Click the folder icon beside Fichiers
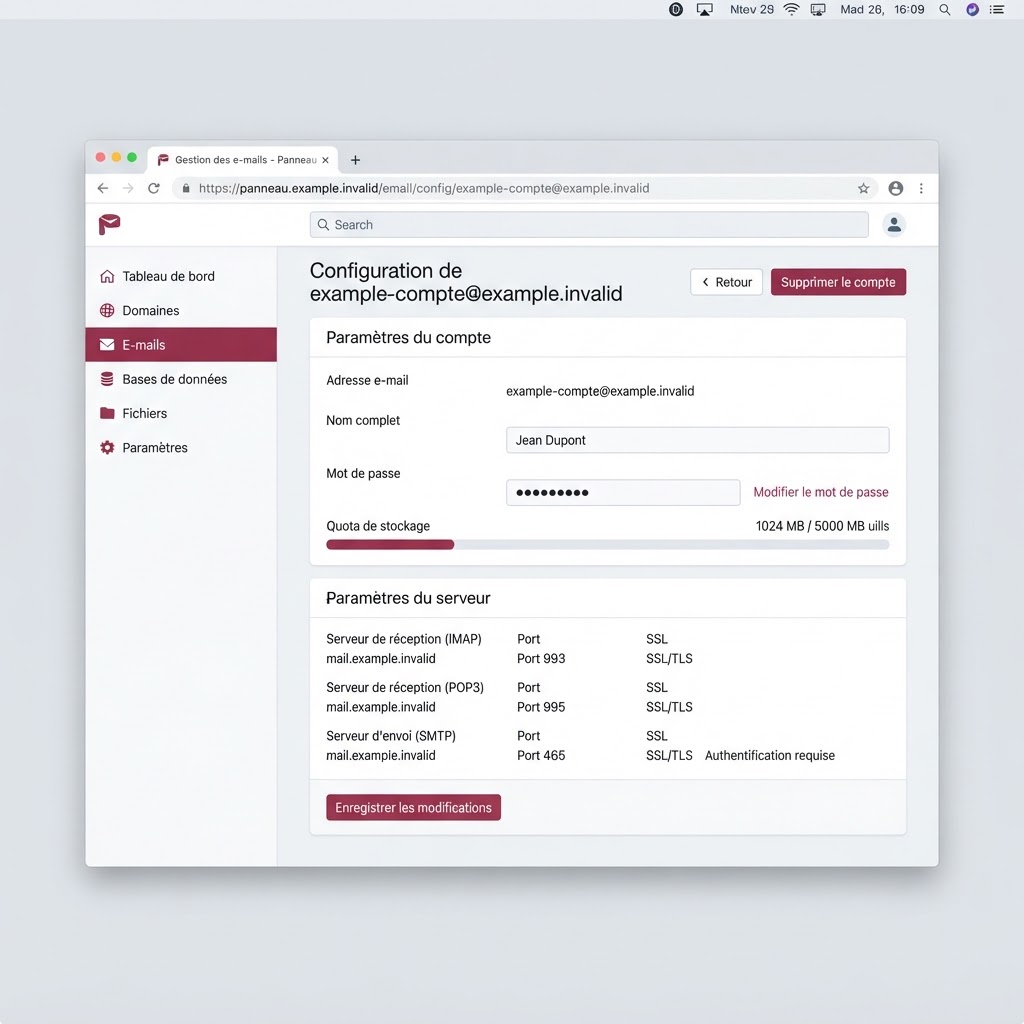 (x=107, y=413)
